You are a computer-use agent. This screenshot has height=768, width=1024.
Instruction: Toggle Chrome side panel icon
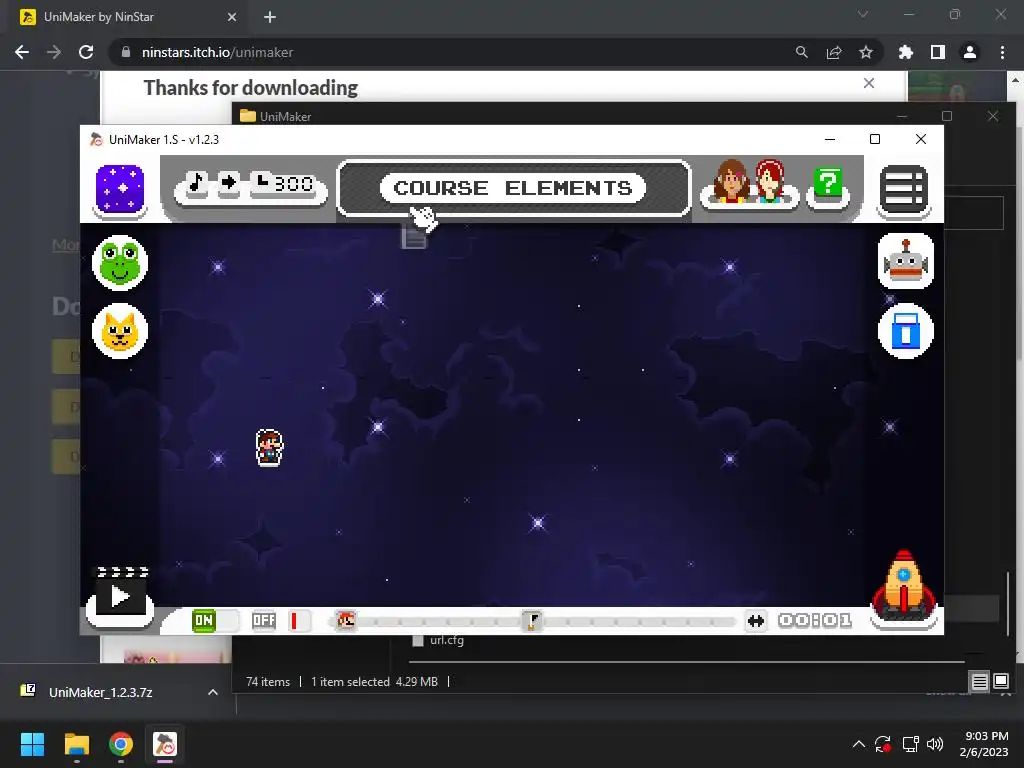938,52
